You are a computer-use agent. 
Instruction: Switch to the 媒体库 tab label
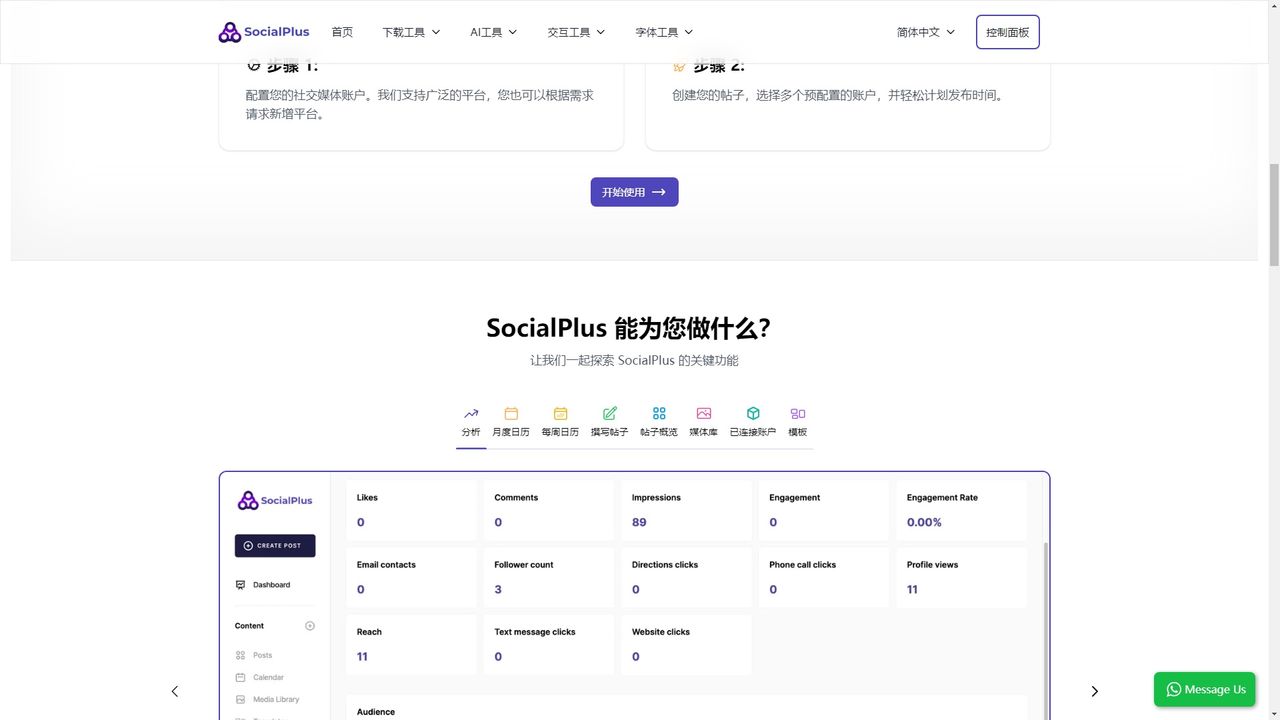pos(704,432)
